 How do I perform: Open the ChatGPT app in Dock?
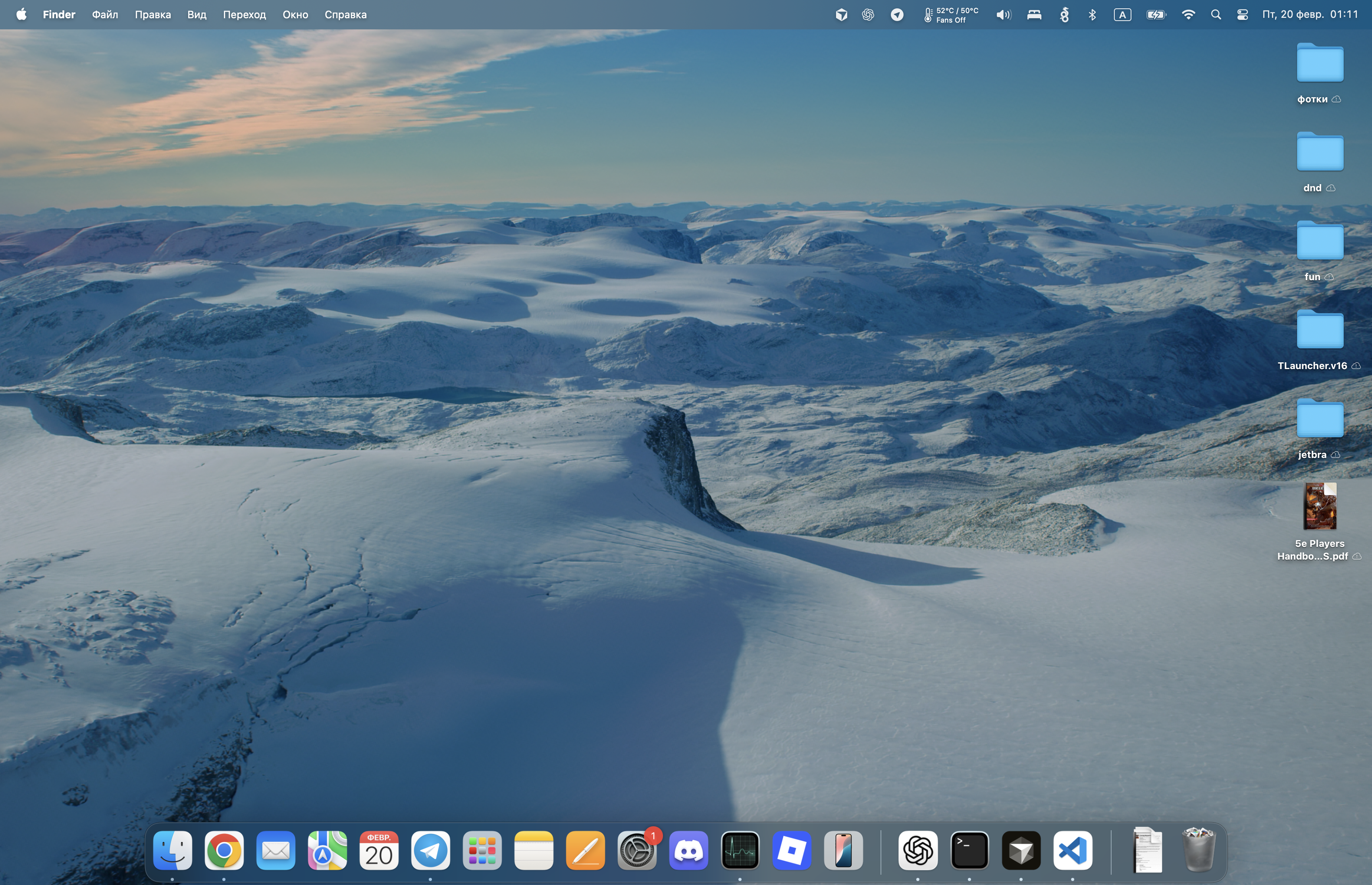coord(917,850)
